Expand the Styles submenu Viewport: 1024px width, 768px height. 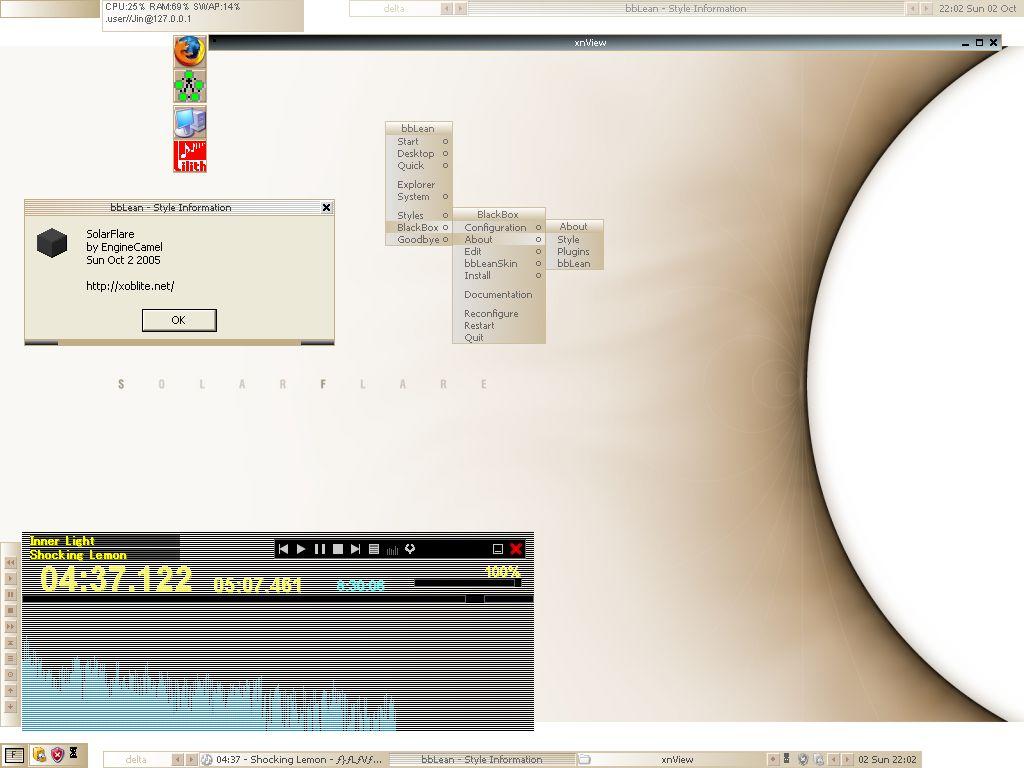coord(419,216)
